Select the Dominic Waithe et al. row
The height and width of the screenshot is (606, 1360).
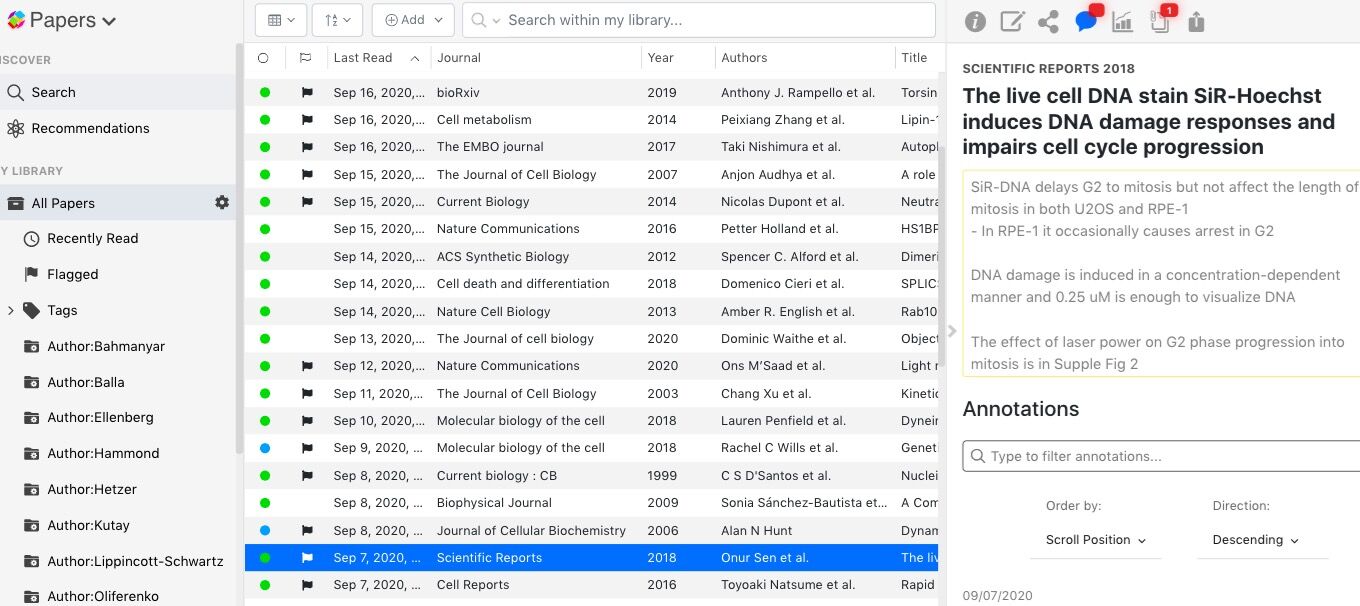coord(593,339)
